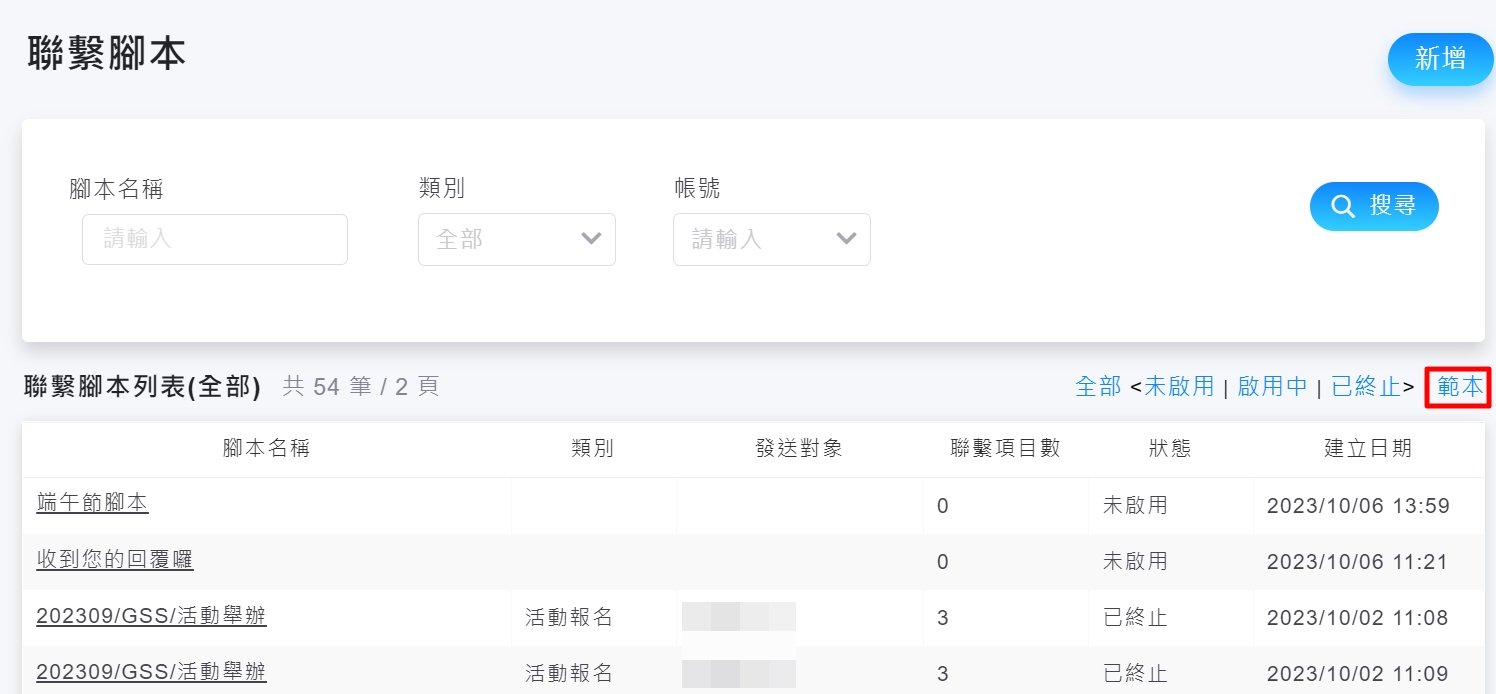Click the 狀態 column header
The image size is (1496, 694).
coord(1170,449)
